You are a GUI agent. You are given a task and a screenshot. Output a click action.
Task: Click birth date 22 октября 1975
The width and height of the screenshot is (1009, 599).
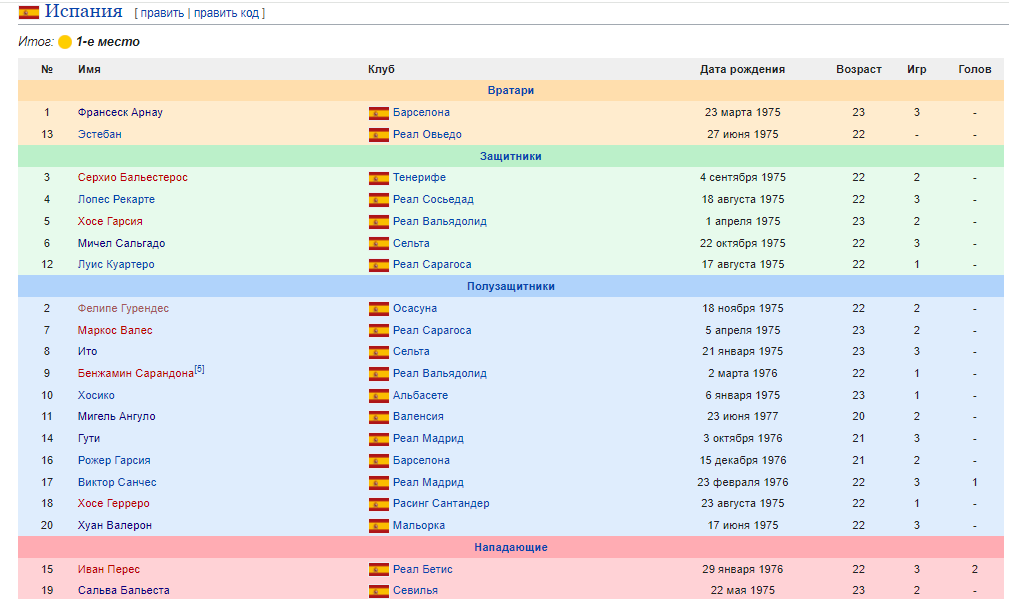(x=743, y=243)
